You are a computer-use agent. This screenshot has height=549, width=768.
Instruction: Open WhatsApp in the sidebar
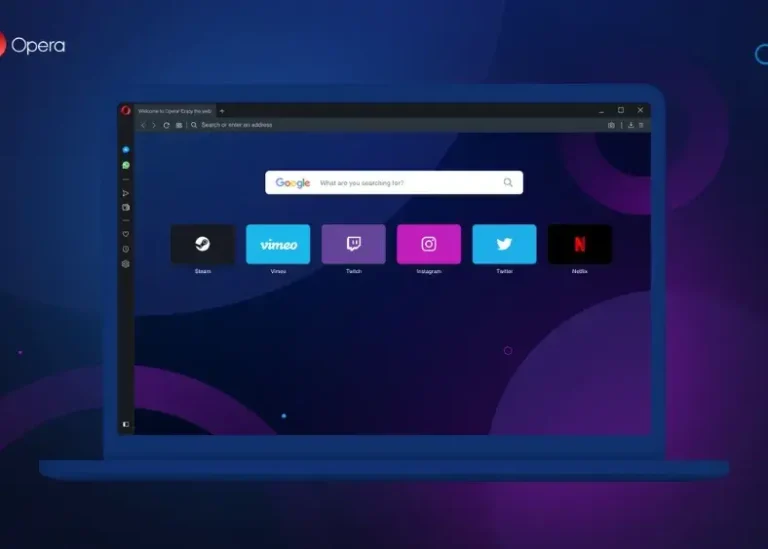coord(126,165)
